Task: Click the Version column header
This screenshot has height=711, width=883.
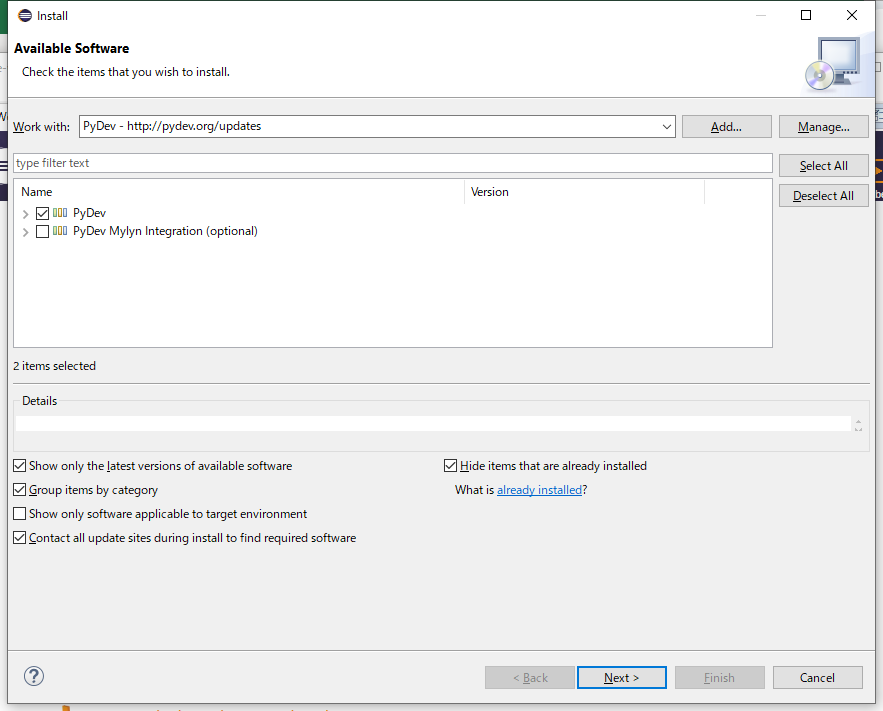Action: (x=584, y=192)
